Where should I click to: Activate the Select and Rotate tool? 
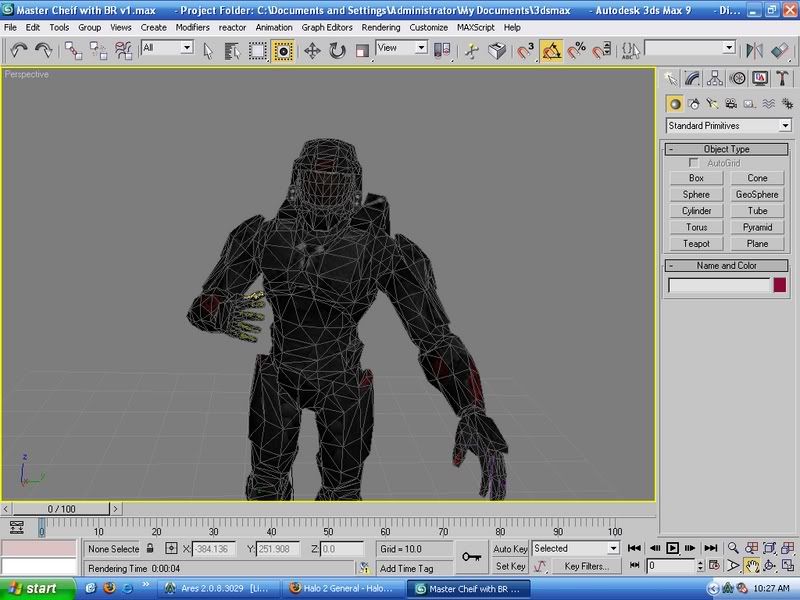[337, 51]
